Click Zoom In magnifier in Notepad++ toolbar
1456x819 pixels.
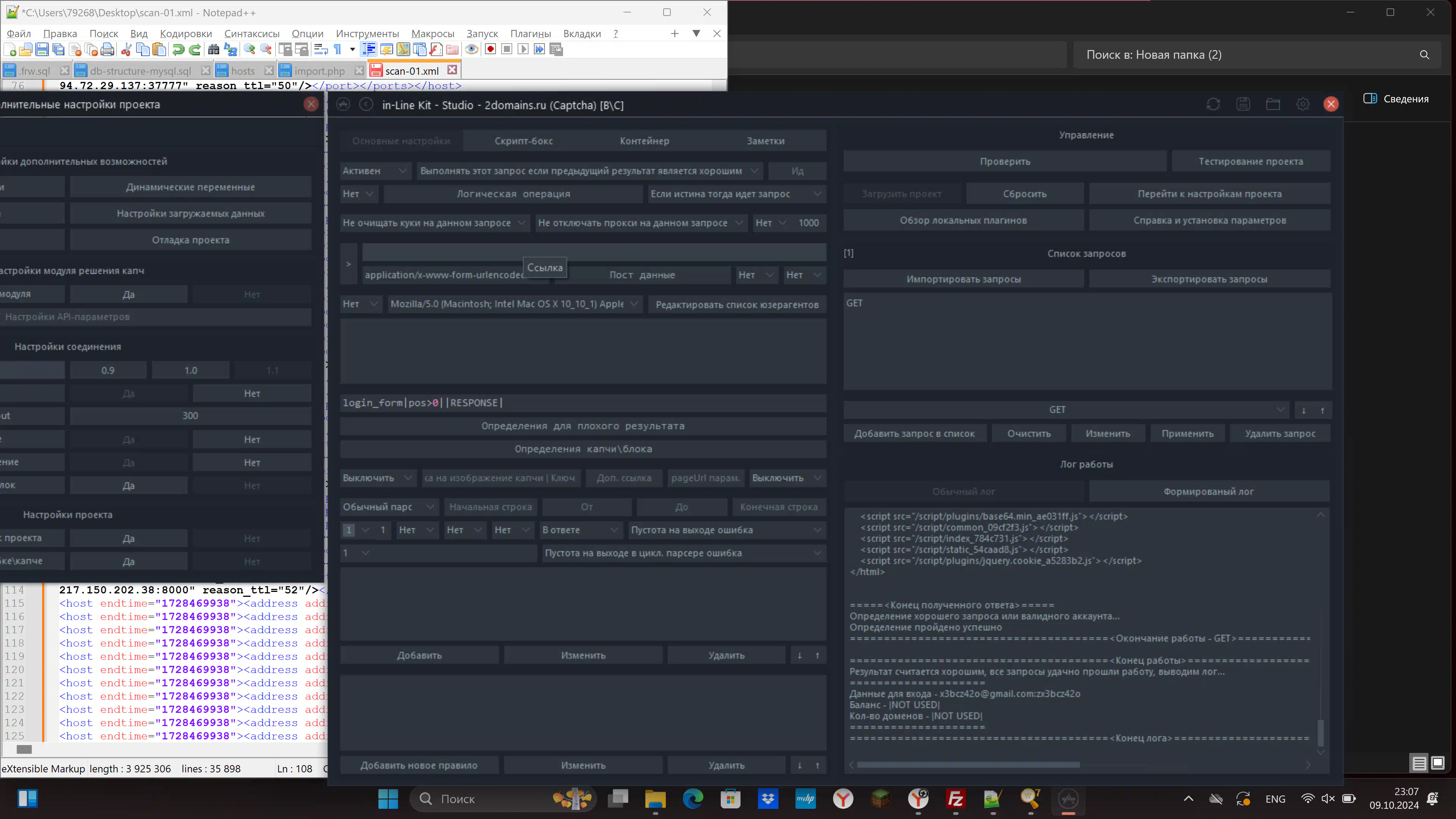tap(249, 50)
